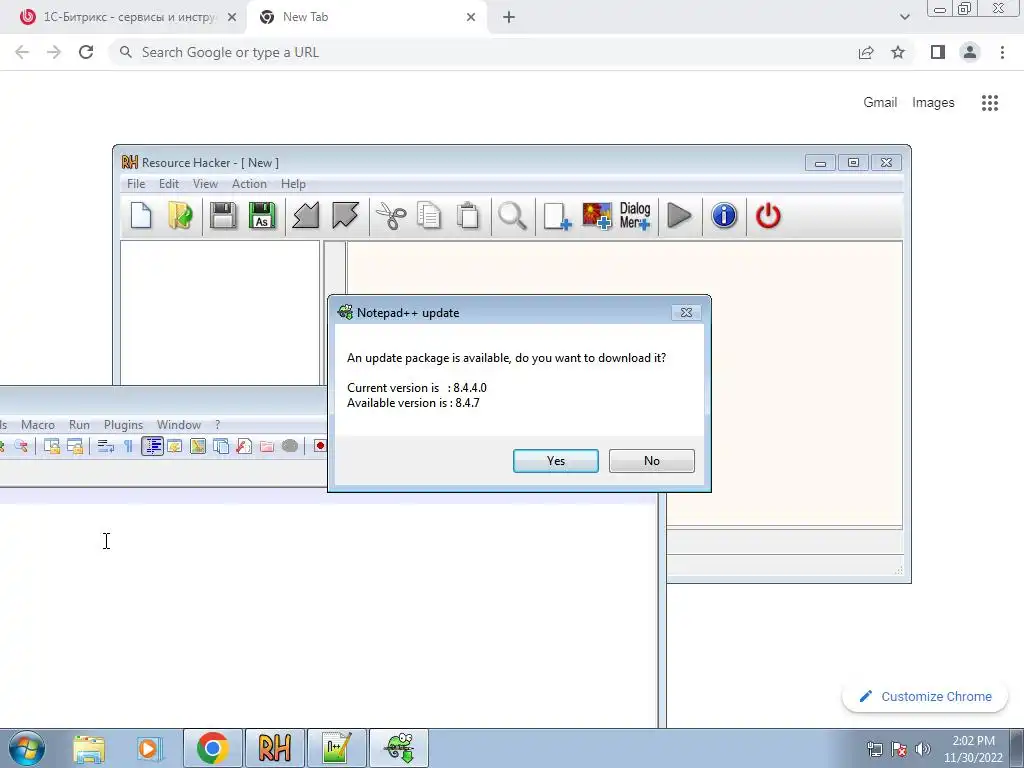Toggle synchronized vertical scrolling in Notepad++
The height and width of the screenshot is (768, 1024).
click(x=52, y=446)
